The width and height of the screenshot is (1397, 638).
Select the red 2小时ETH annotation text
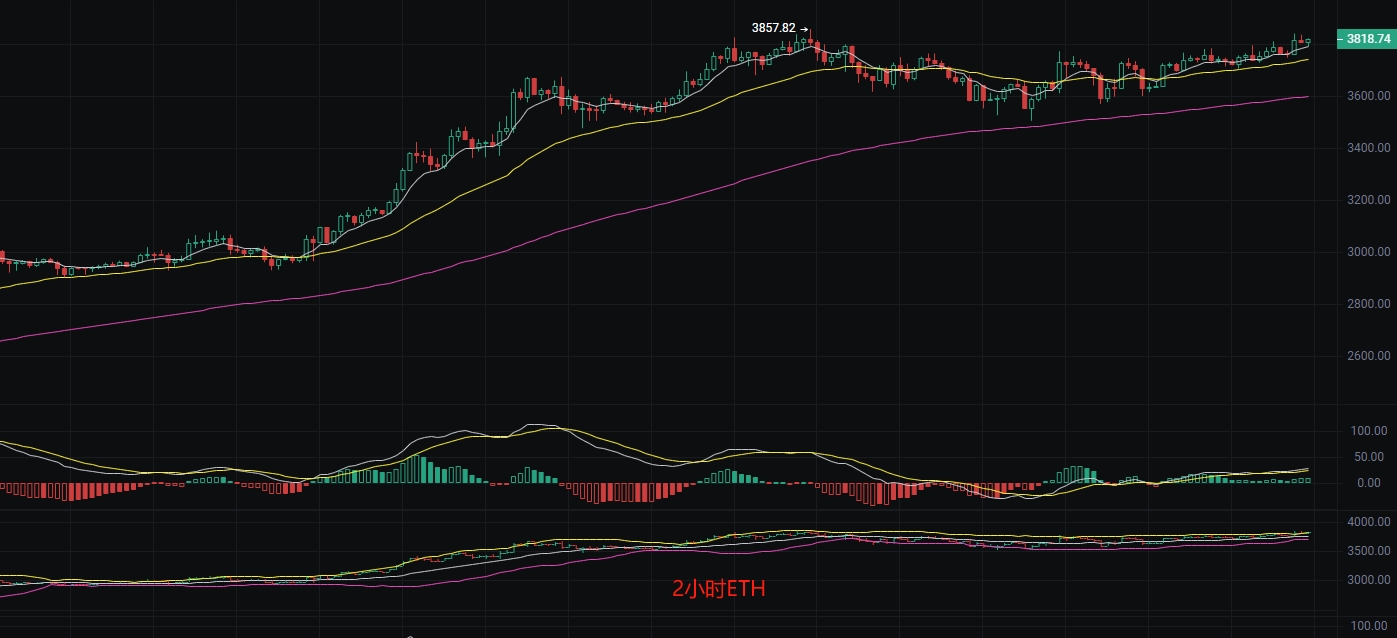(718, 589)
